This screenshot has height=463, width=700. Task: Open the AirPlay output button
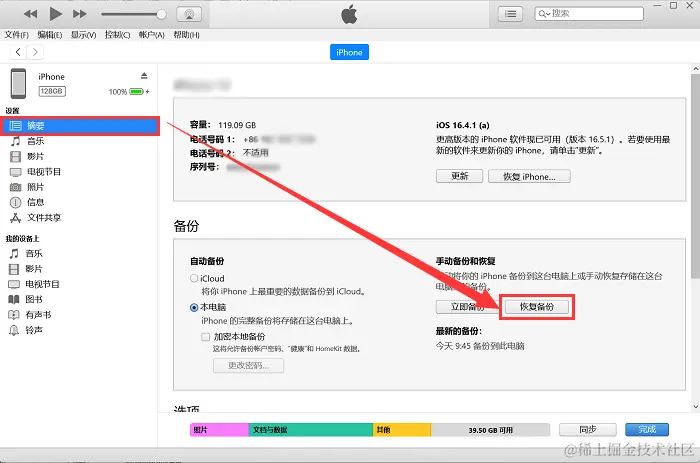point(189,14)
